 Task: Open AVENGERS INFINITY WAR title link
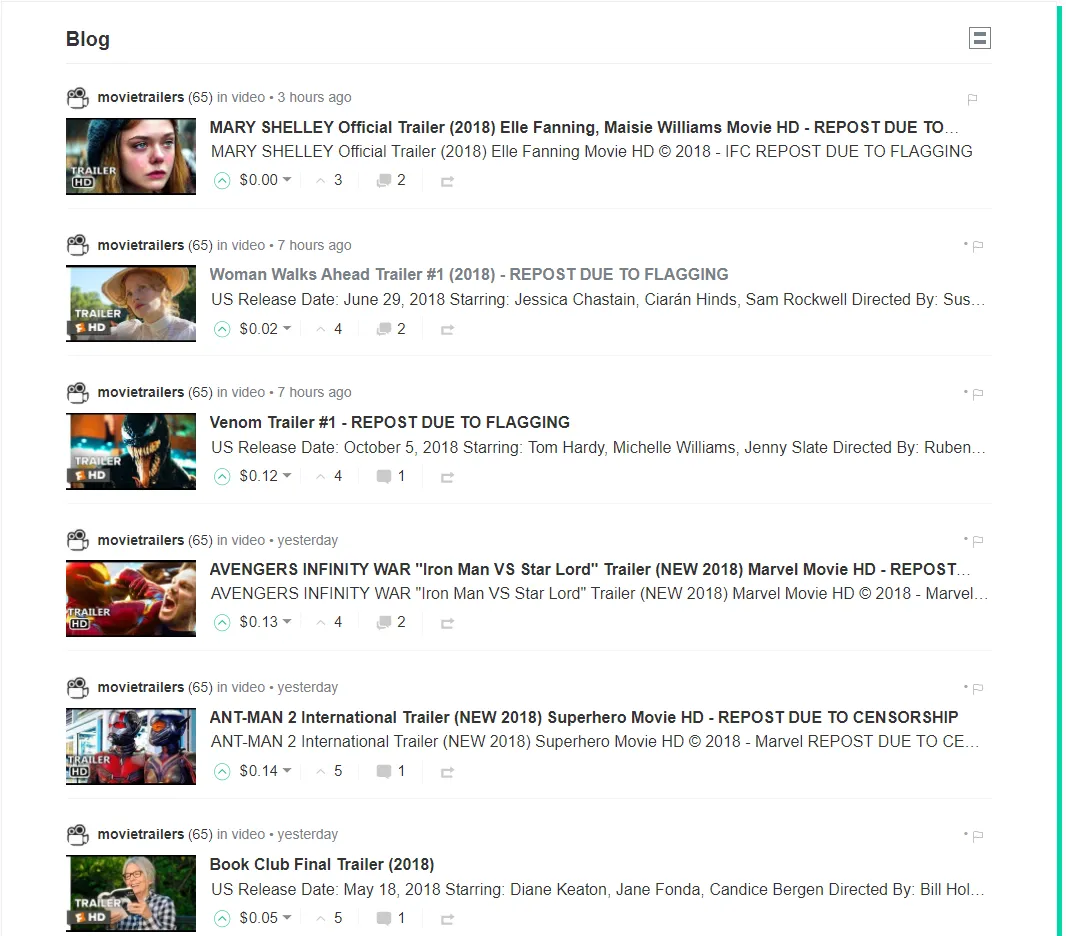589,570
